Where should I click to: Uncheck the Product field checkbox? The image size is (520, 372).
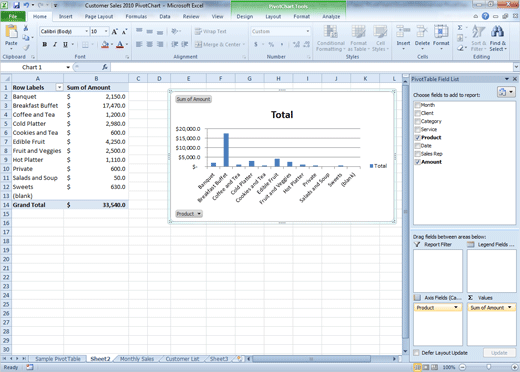[x=417, y=137]
